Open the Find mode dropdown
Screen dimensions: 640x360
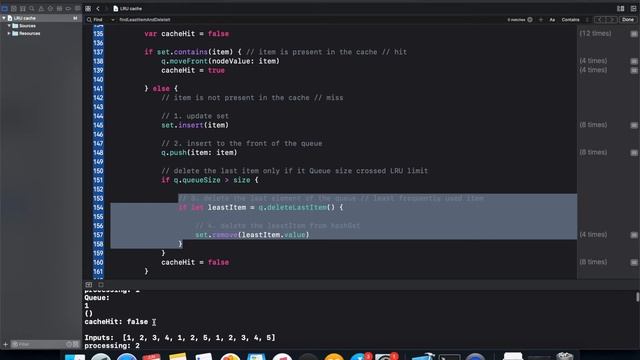pyautogui.click(x=100, y=20)
